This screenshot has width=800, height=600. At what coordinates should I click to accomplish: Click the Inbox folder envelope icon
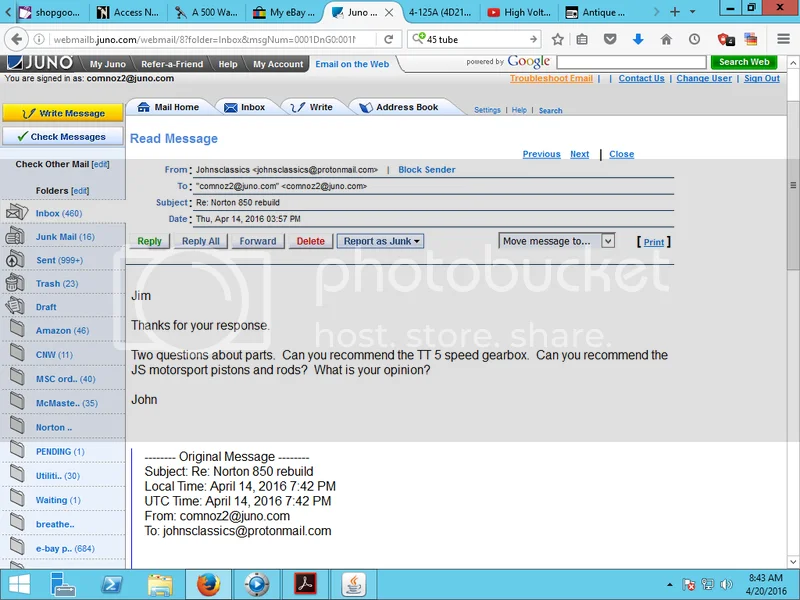click(17, 212)
